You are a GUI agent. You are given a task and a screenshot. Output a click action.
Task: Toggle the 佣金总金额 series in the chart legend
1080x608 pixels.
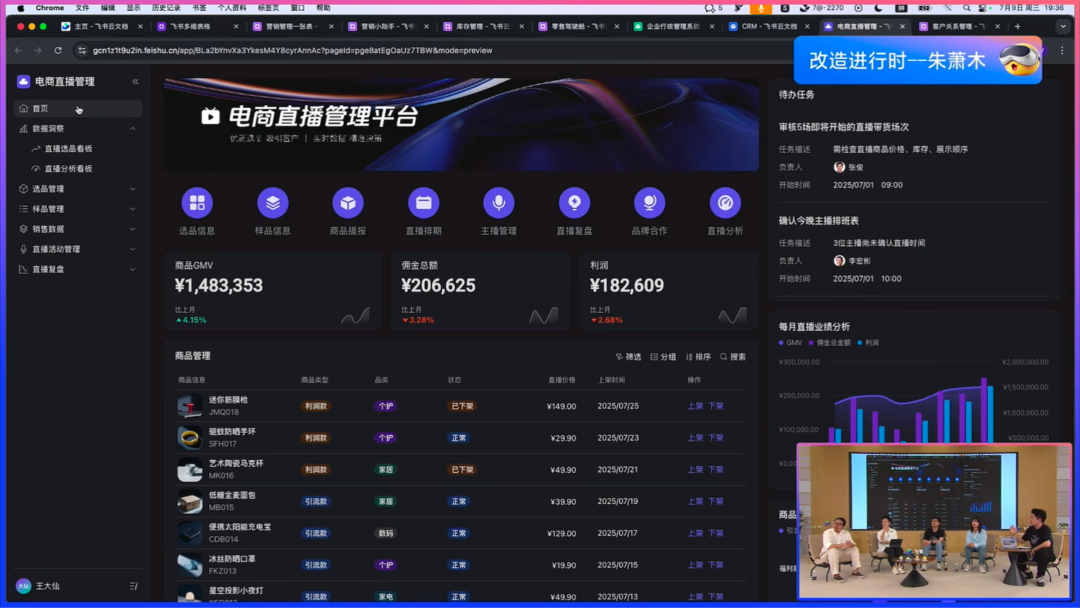[x=830, y=342]
